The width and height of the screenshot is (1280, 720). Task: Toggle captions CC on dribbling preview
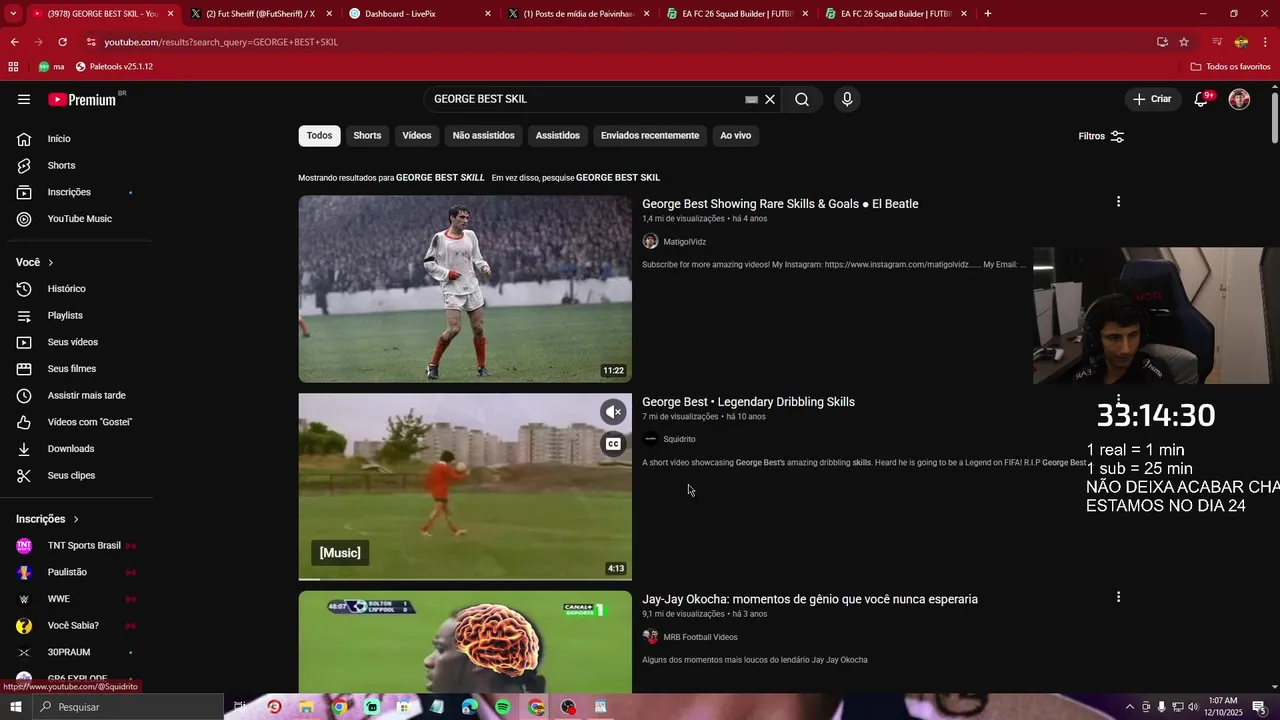(x=613, y=444)
